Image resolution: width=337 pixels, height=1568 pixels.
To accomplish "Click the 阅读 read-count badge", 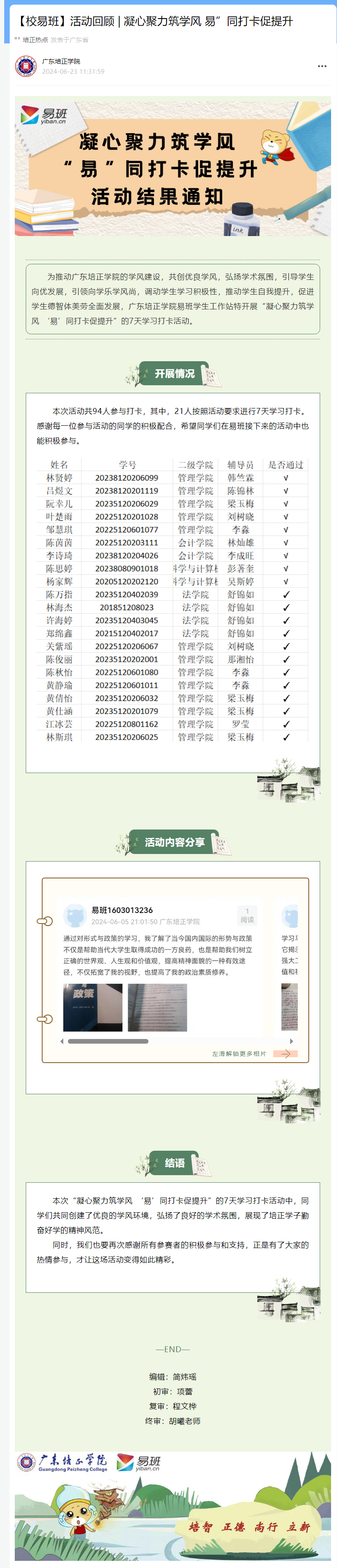I will coord(247,916).
